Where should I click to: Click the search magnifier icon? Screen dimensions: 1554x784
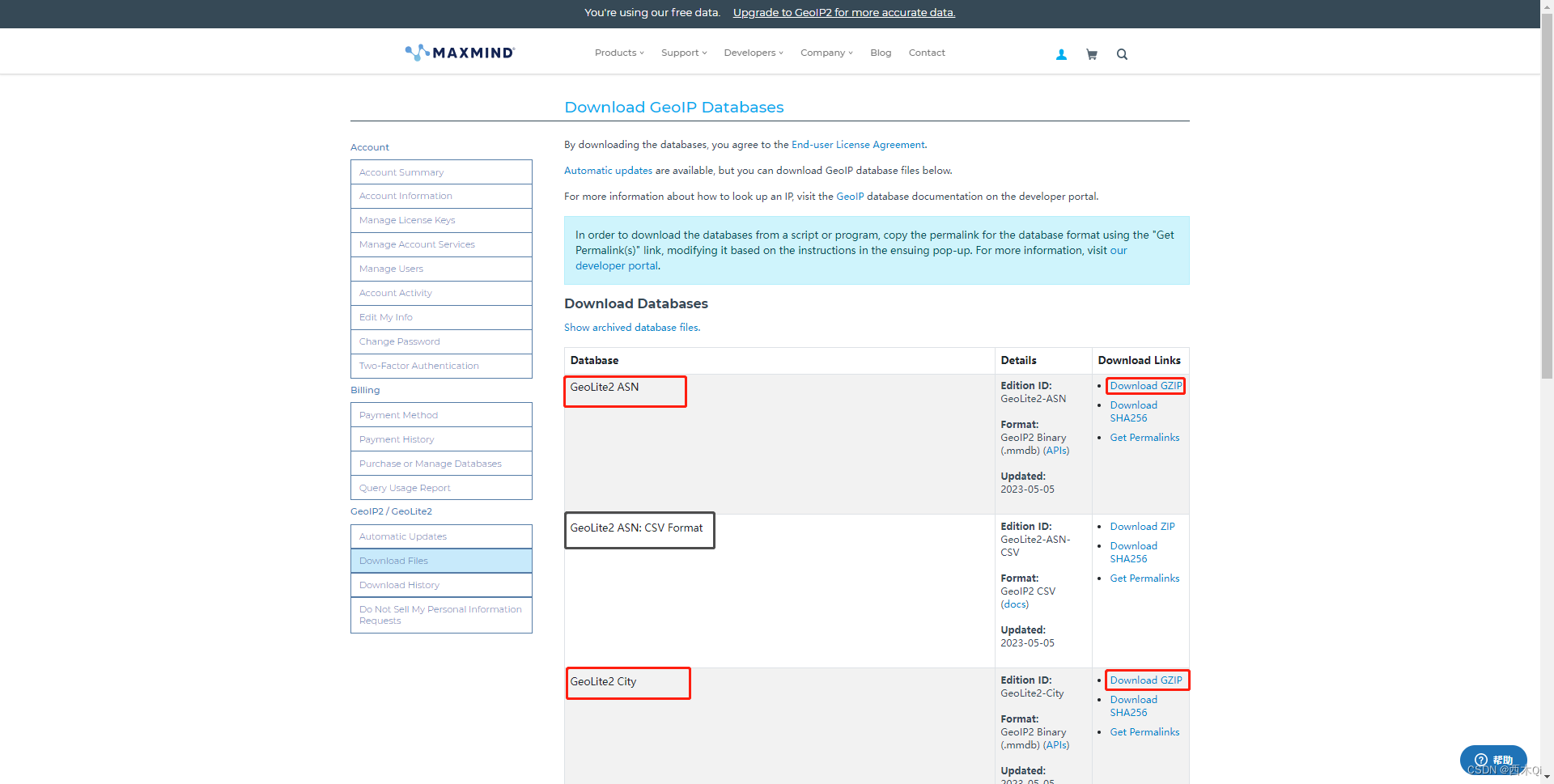pos(1122,54)
